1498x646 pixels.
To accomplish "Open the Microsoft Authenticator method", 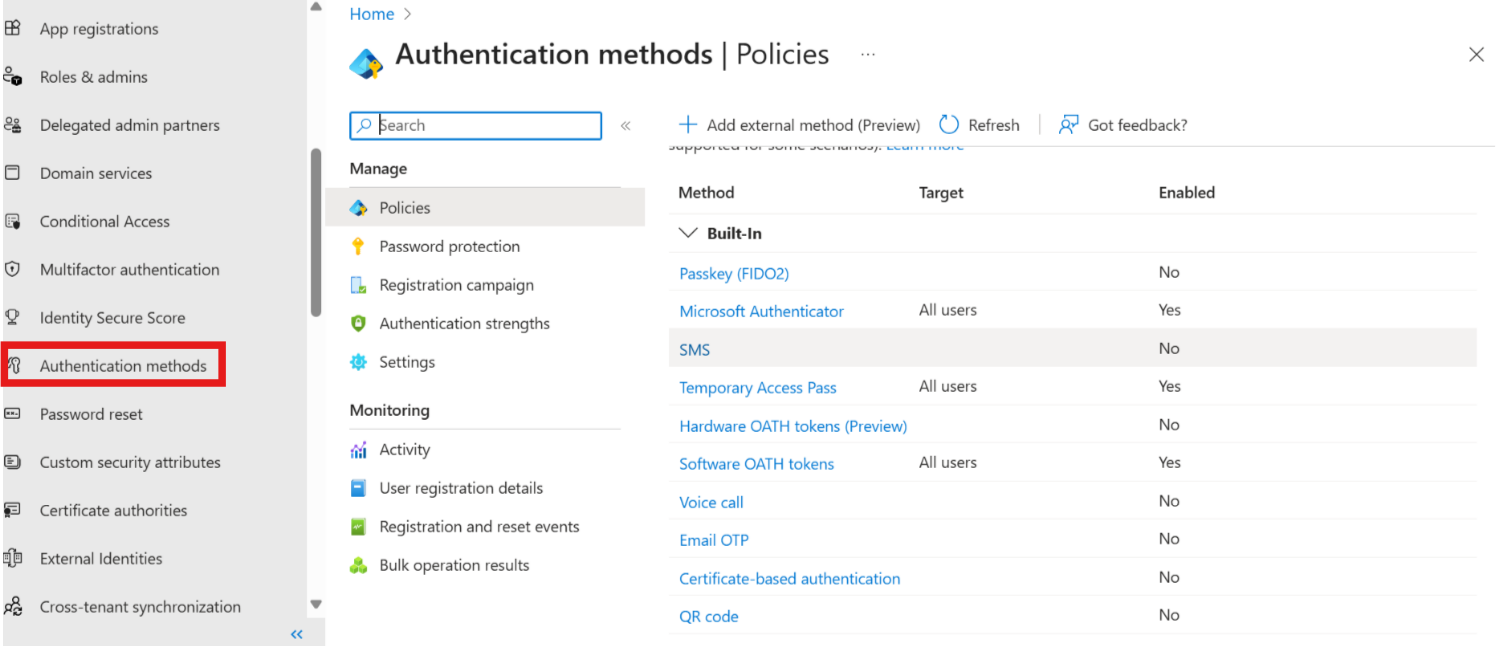I will [x=761, y=311].
